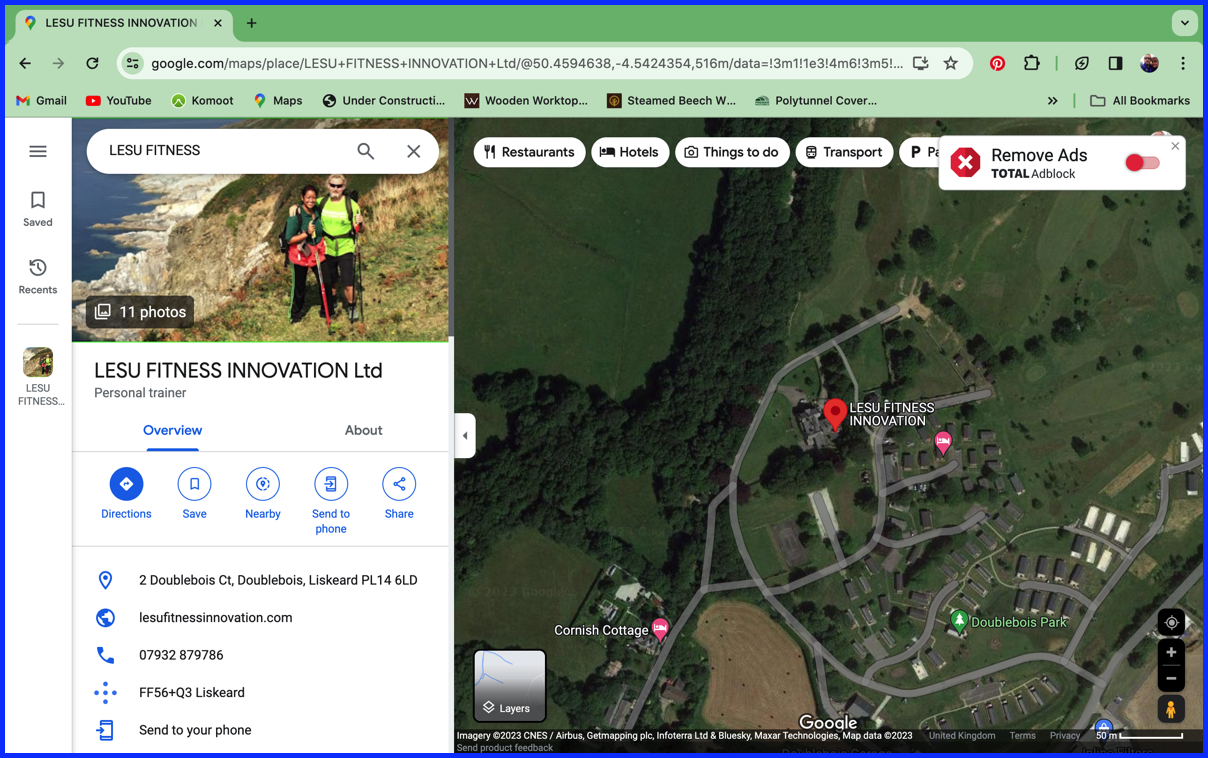Open the Terms link
This screenshot has width=1208, height=758.
click(x=1022, y=736)
